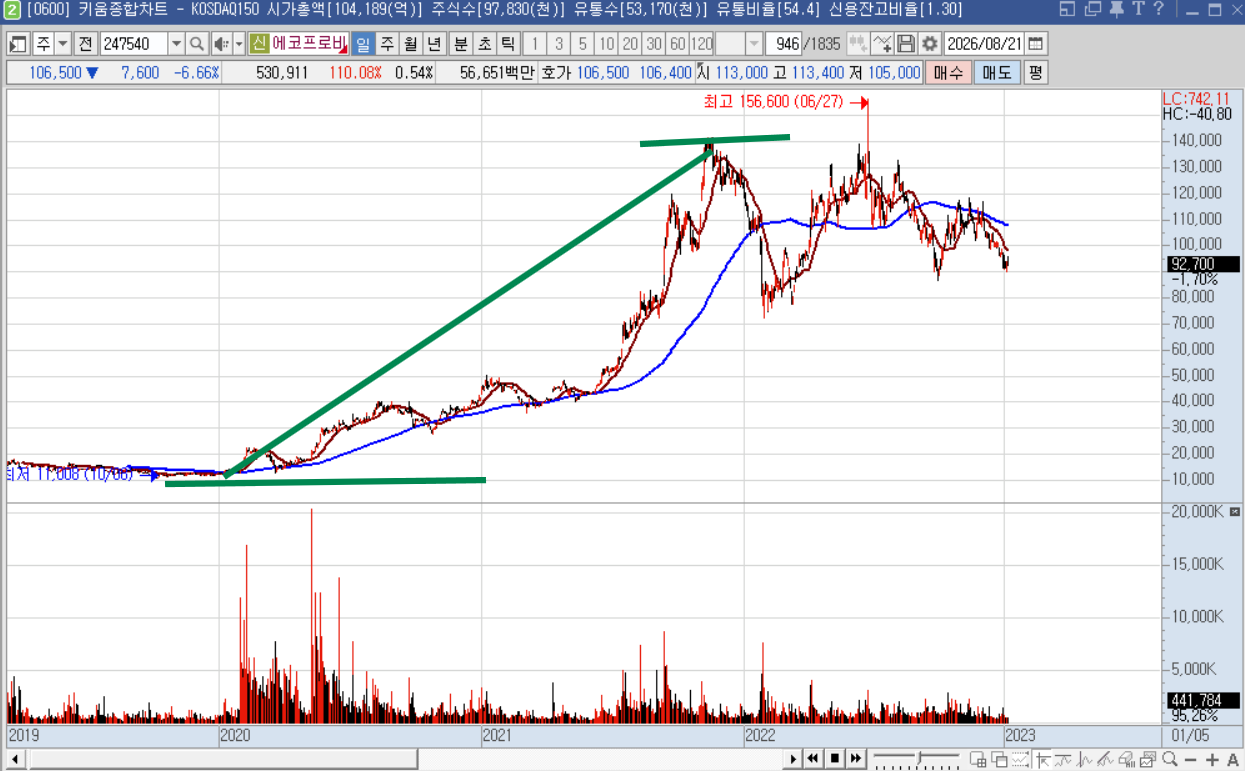Open the stock code 247540 dropdown
The width and height of the screenshot is (1245, 771).
coord(176,44)
